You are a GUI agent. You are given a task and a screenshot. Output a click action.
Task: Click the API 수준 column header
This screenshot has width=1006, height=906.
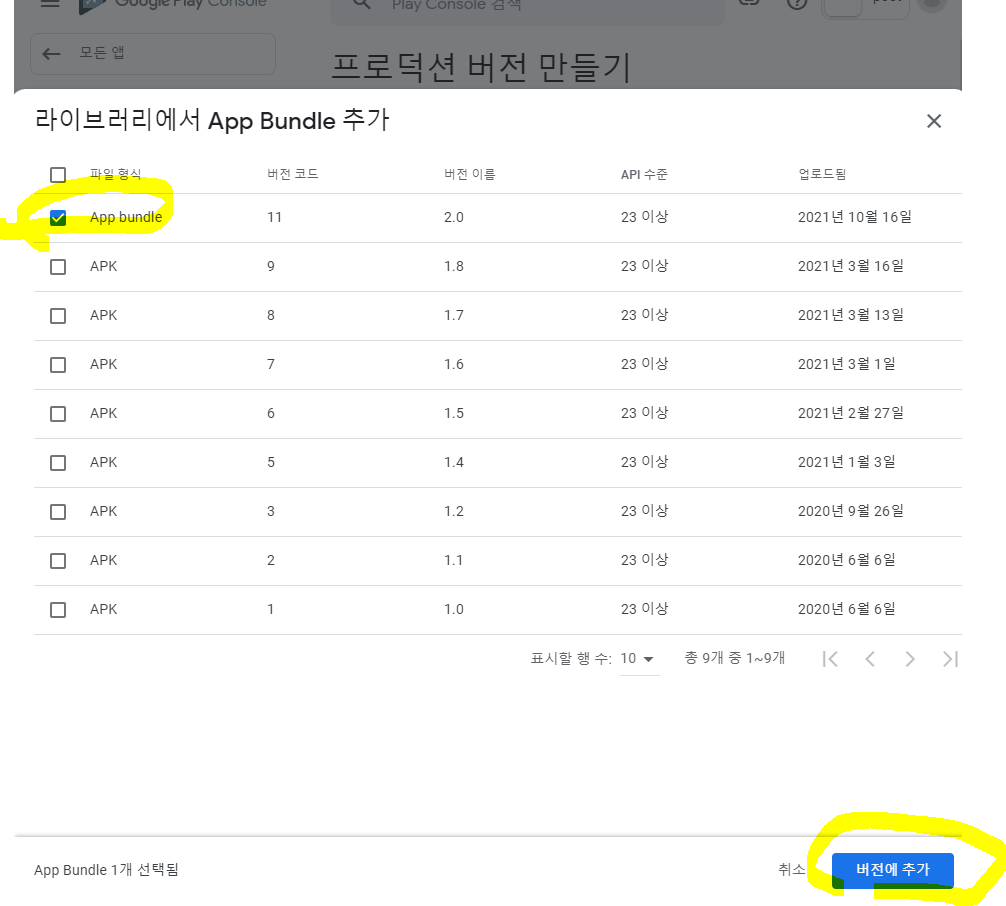(644, 174)
